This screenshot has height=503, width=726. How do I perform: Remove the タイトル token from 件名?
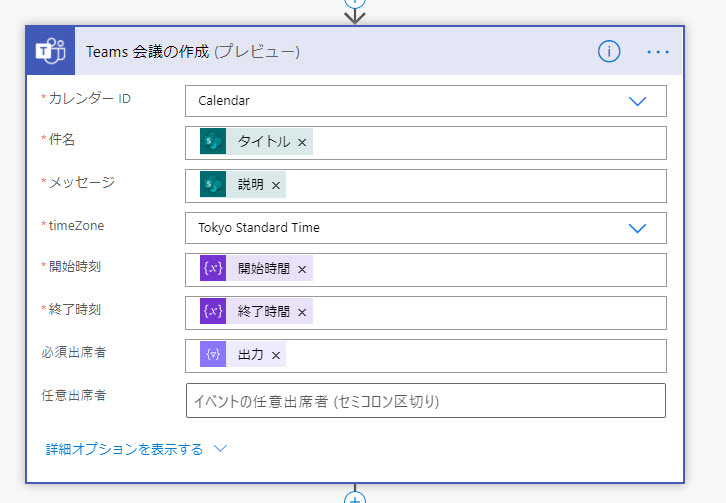[302, 143]
